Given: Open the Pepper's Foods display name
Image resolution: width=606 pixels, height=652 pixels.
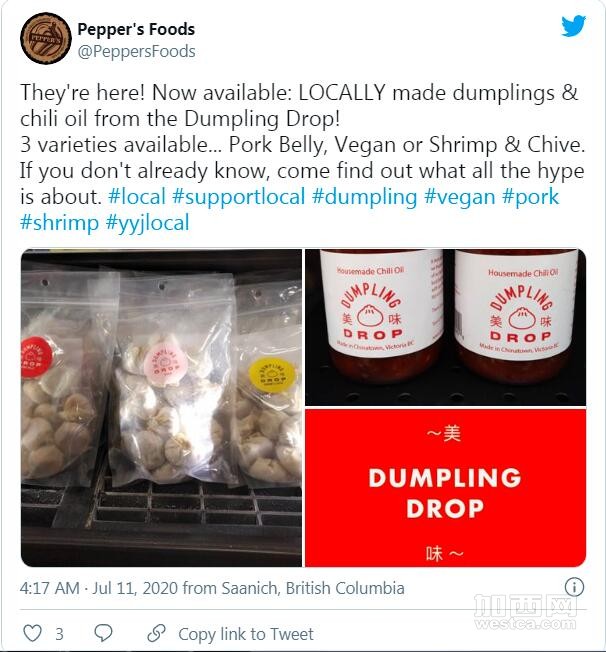Looking at the screenshot, I should tap(136, 29).
